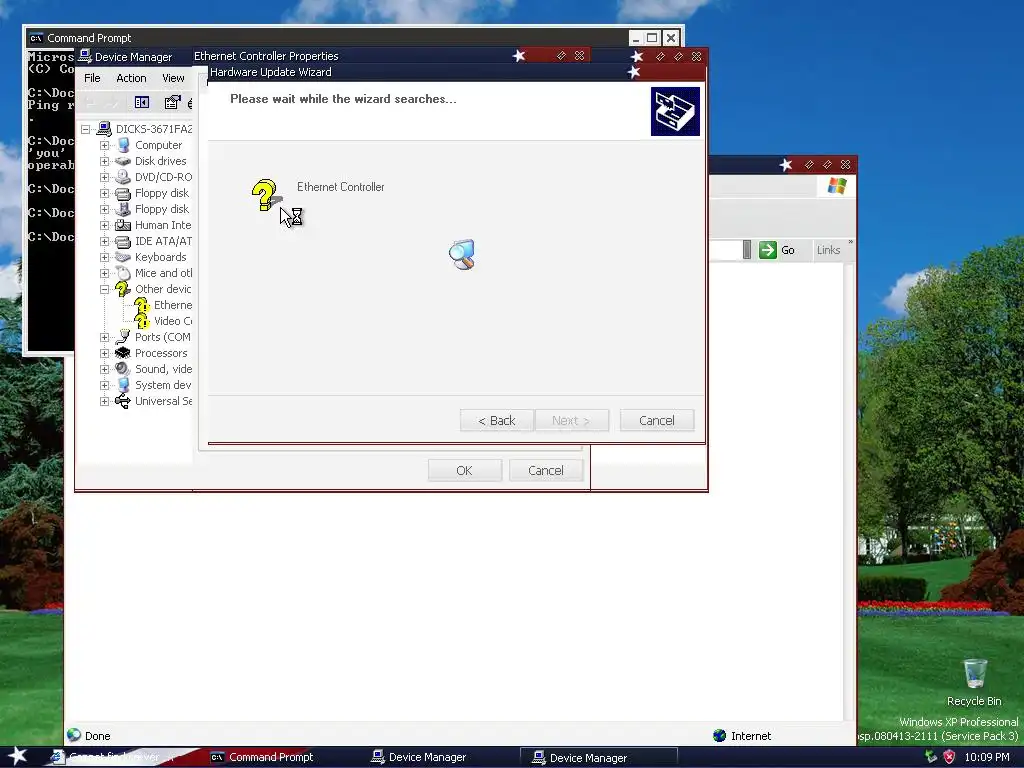
Task: Click the Human Interface Devices icon
Action: [123, 225]
